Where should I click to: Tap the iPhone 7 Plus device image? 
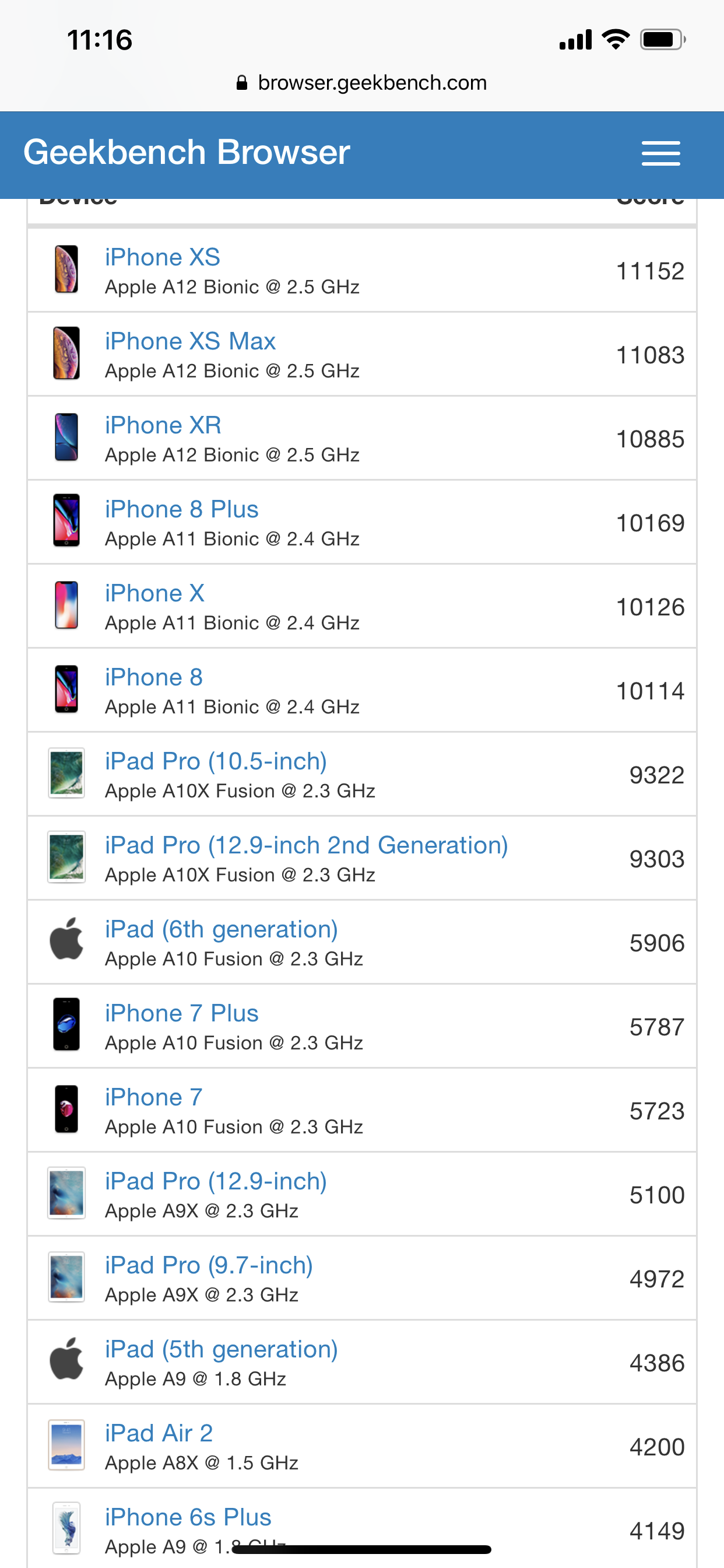66,1025
